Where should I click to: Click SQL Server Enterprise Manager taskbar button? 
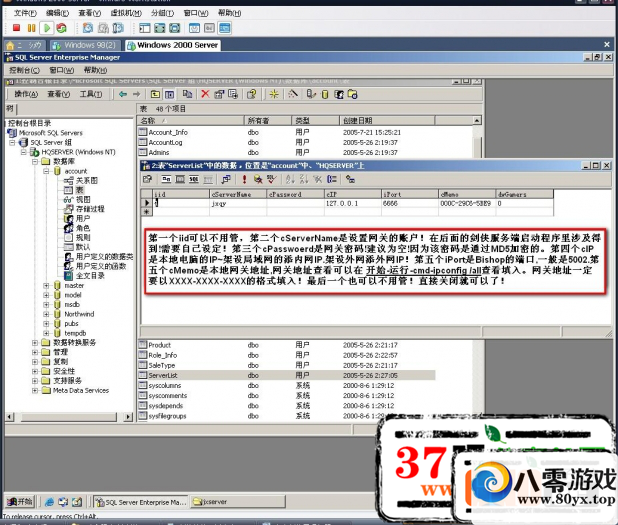pyautogui.click(x=141, y=502)
